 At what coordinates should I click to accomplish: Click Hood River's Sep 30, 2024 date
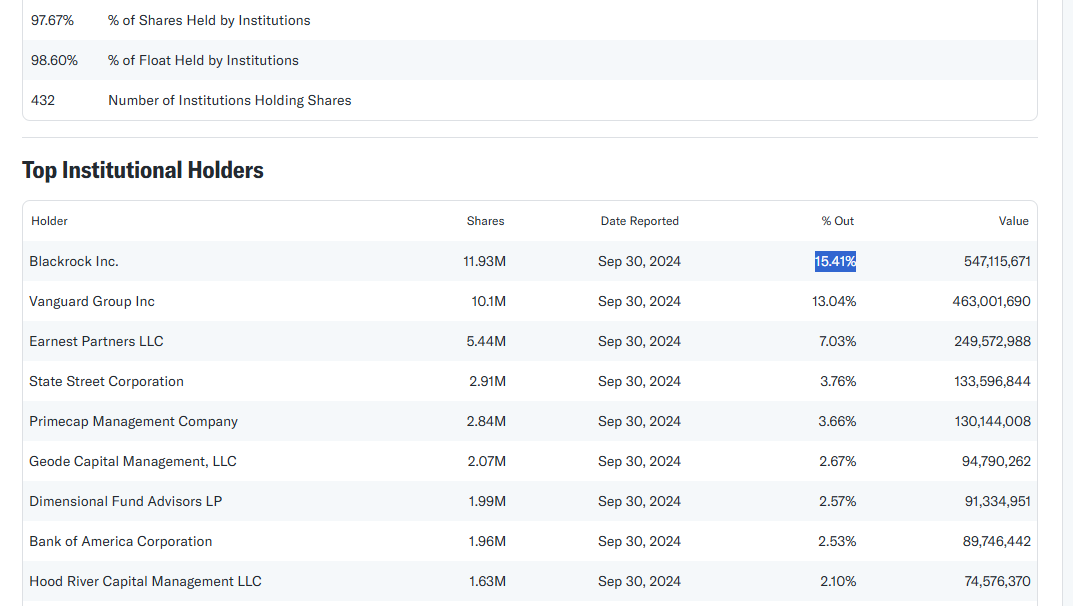(x=639, y=581)
